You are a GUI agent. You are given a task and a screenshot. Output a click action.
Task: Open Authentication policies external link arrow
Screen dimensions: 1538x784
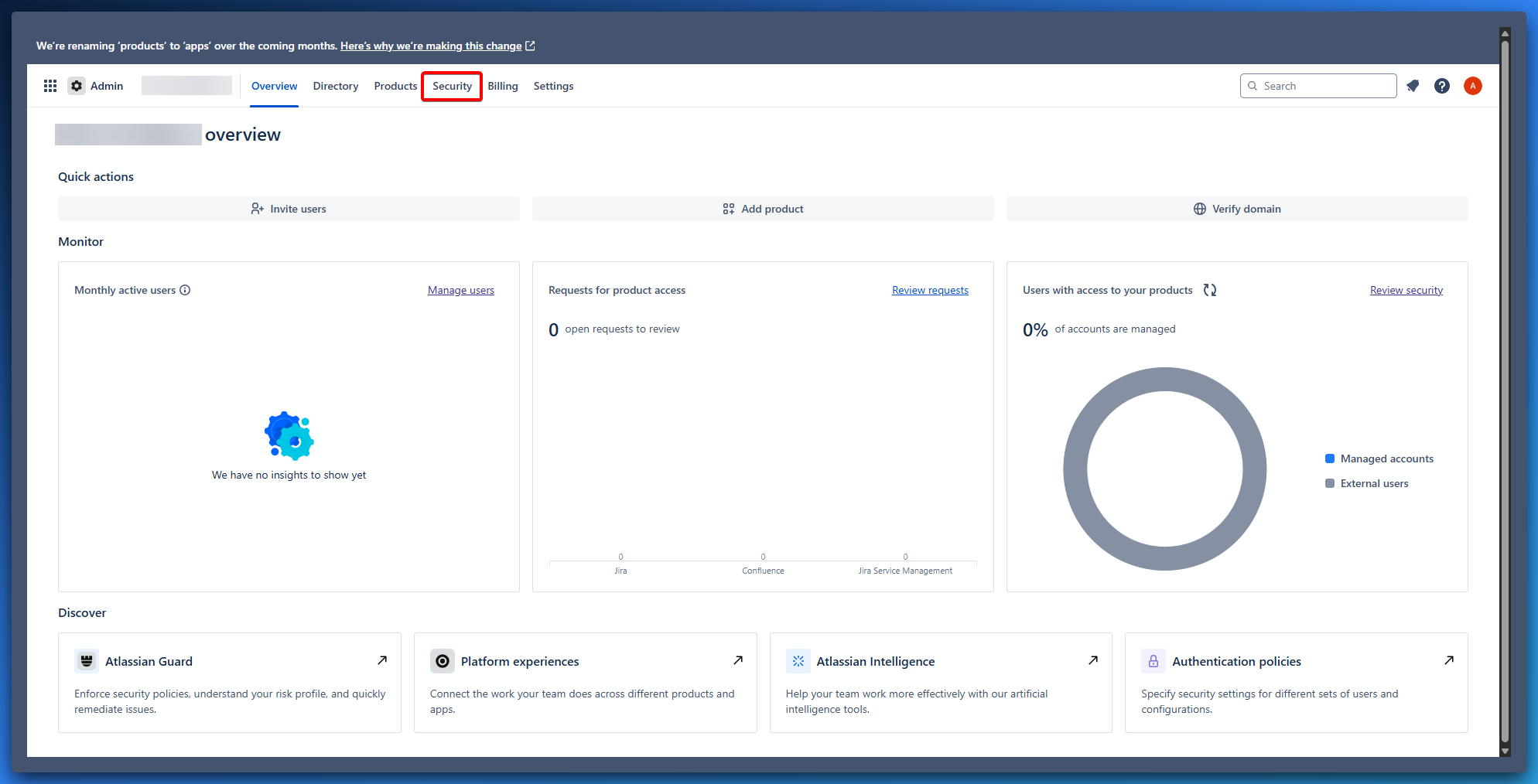(x=1449, y=660)
